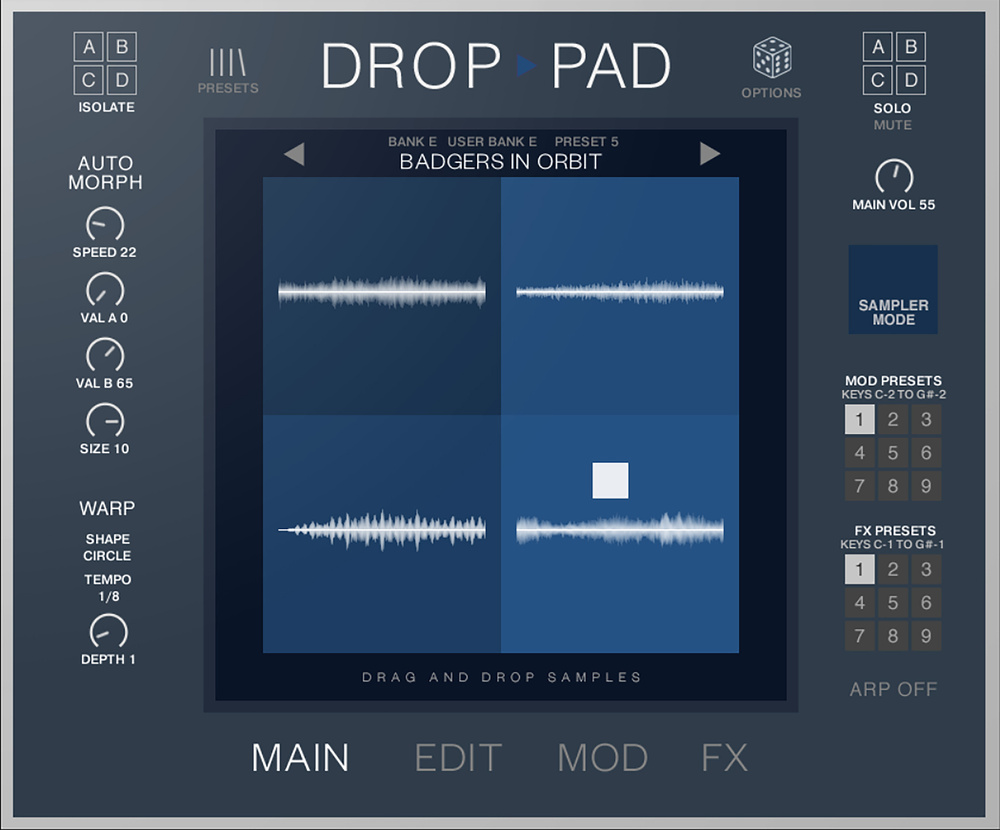The height and width of the screenshot is (830, 1000).
Task: Open the Warp Shape Circle selector
Action: 107,547
